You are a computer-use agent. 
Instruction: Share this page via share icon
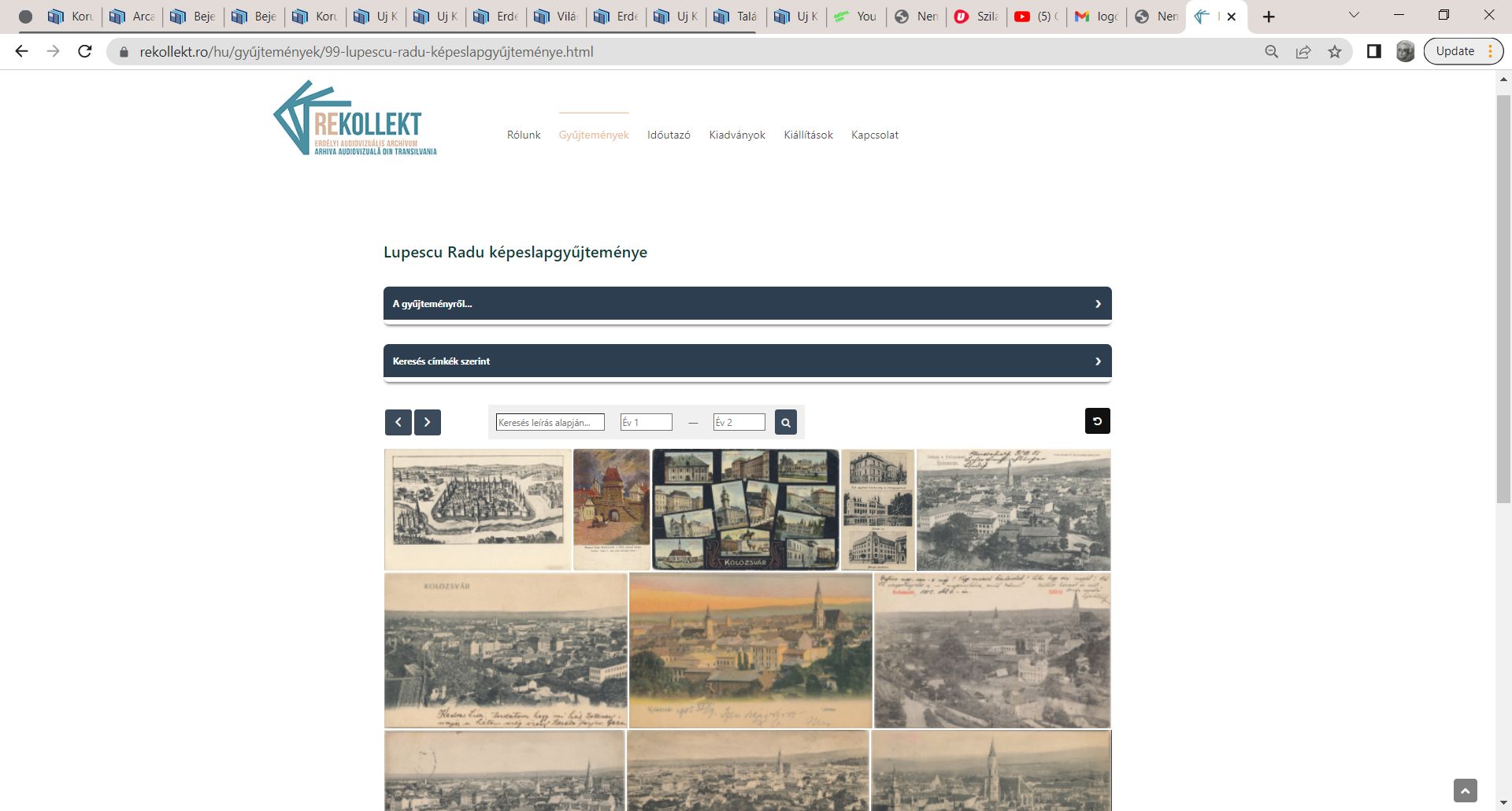(1303, 51)
